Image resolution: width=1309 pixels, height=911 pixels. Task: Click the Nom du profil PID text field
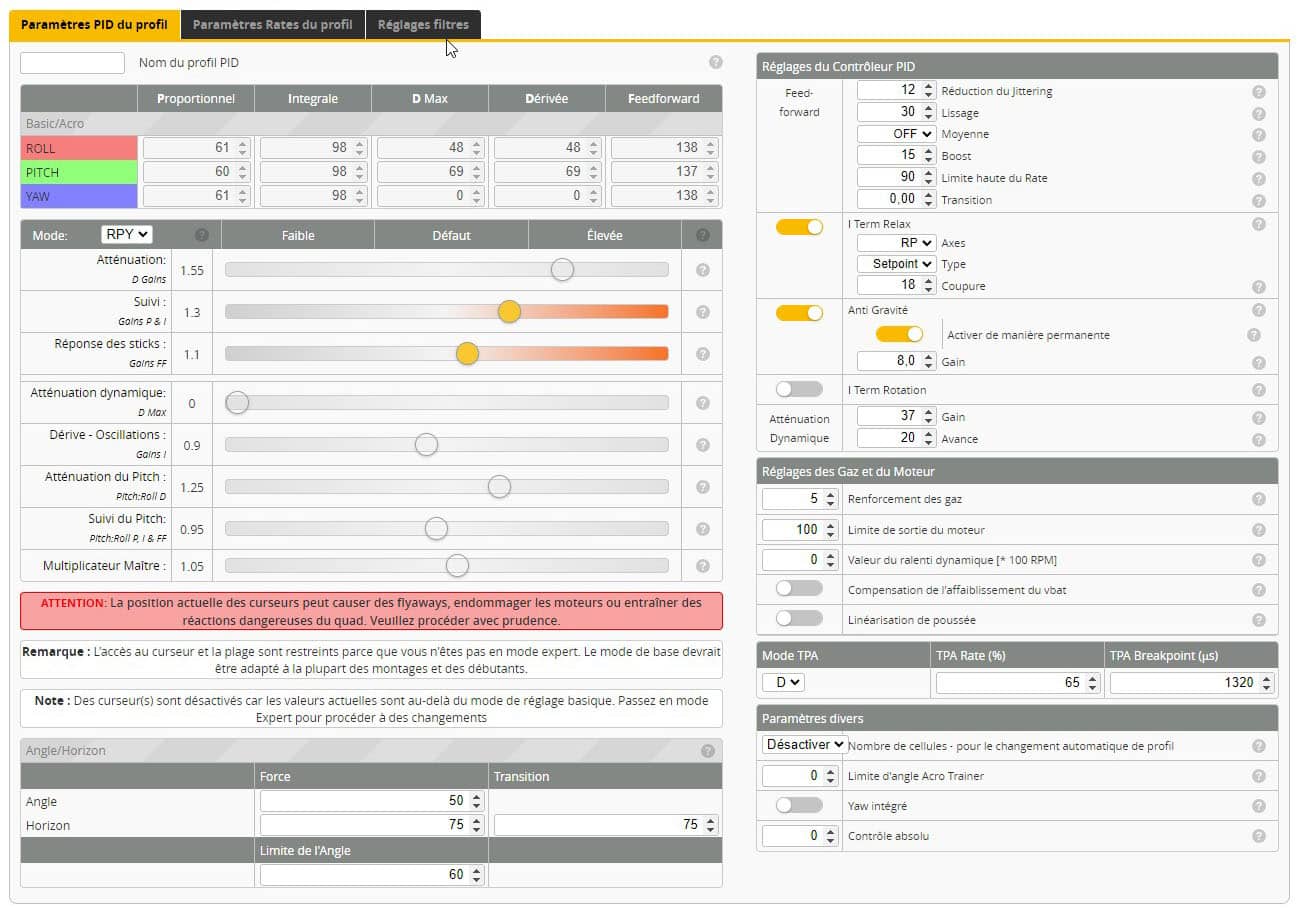72,63
